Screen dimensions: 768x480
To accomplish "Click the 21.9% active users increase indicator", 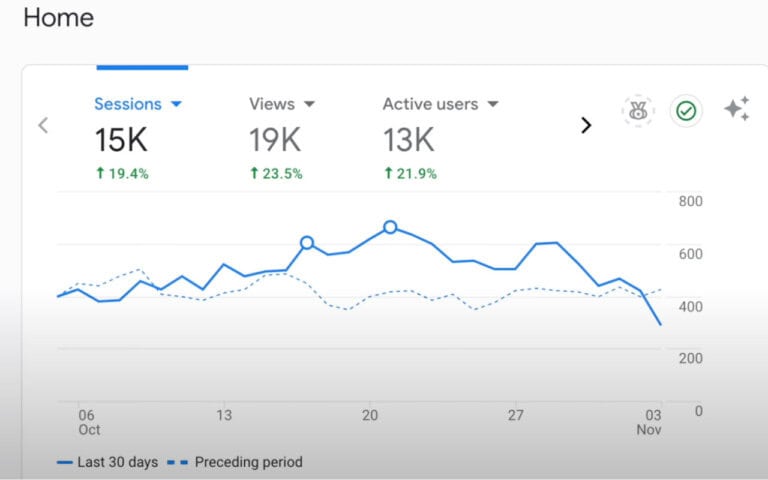I will 410,173.
